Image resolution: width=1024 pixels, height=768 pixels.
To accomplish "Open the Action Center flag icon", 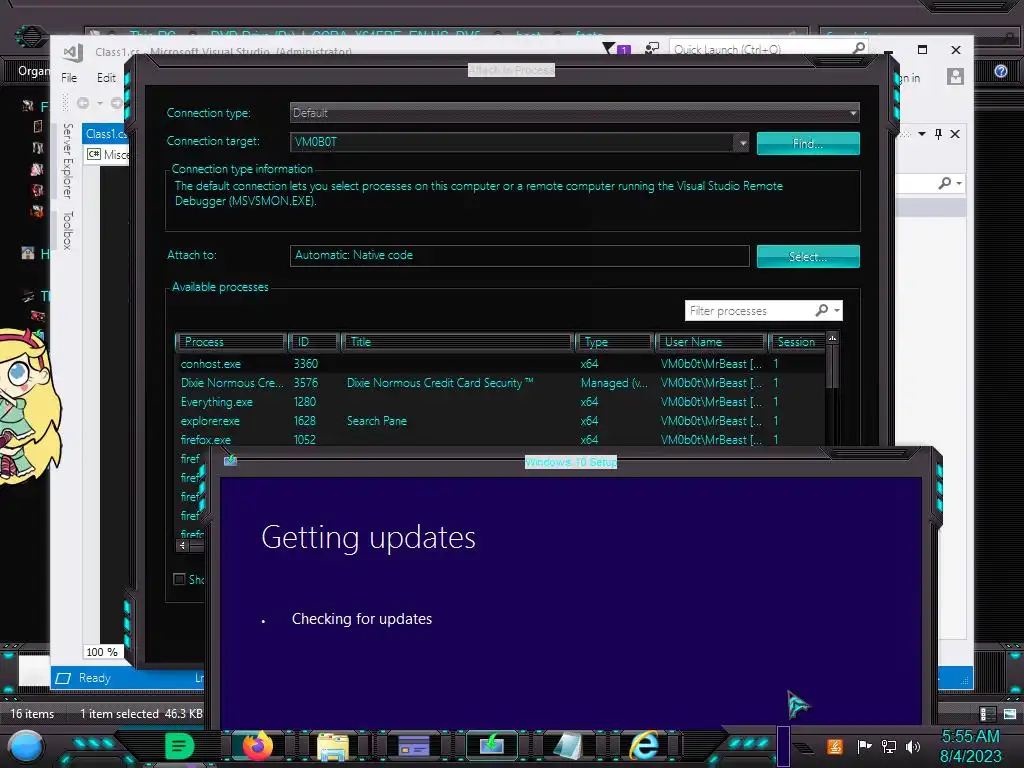I will pos(864,746).
